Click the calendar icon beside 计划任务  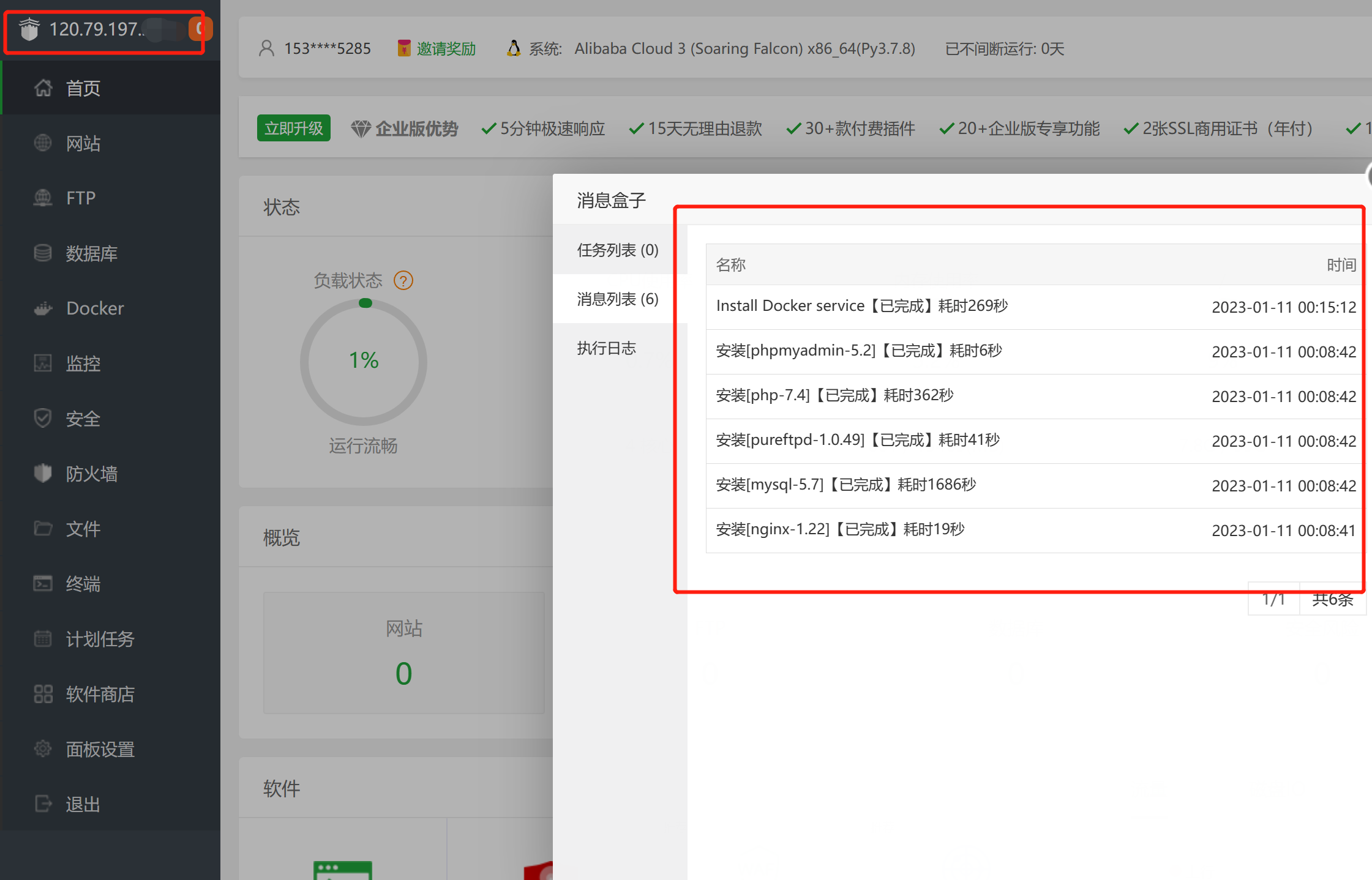point(43,638)
